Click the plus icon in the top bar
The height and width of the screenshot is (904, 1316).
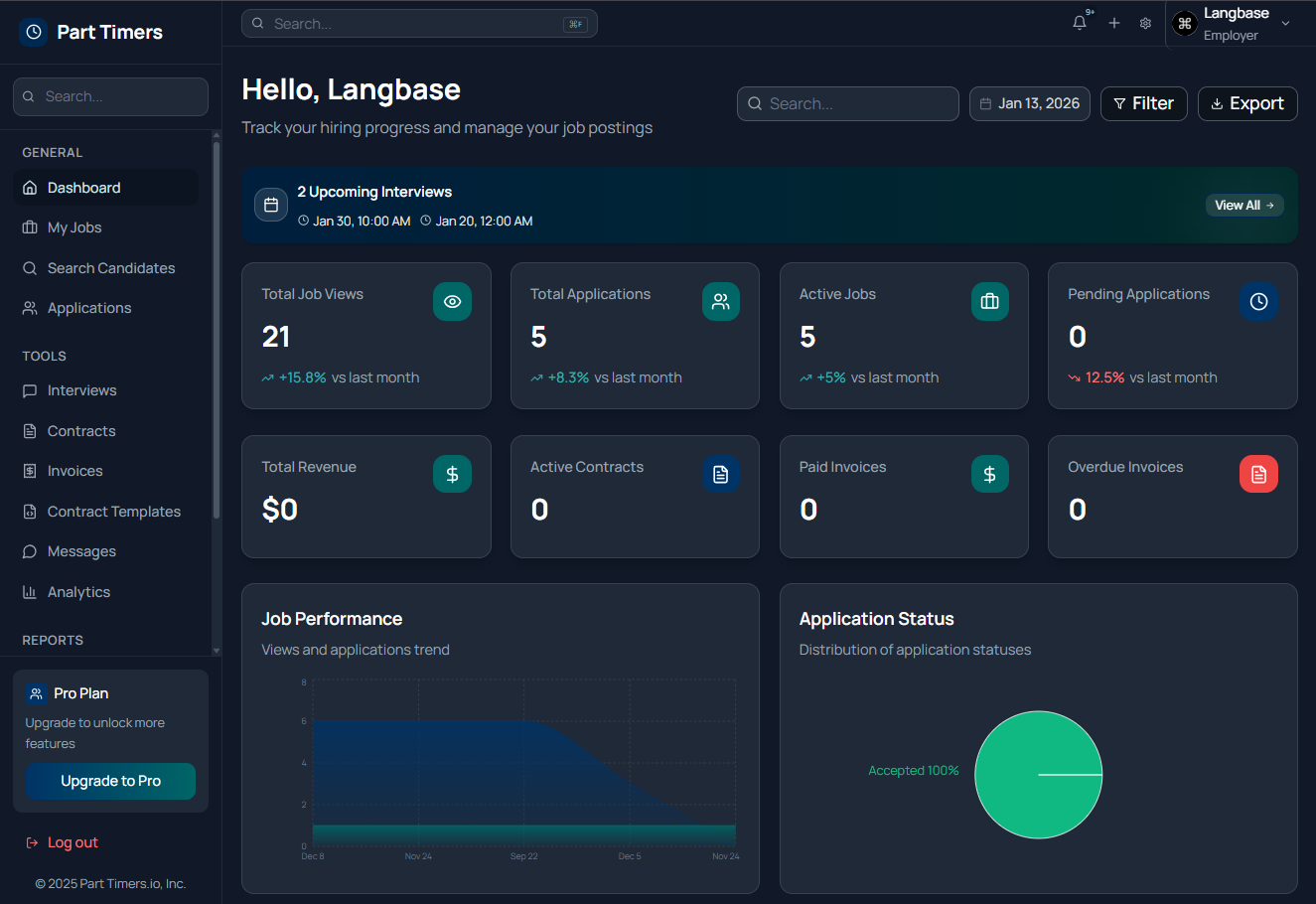pyautogui.click(x=1113, y=22)
